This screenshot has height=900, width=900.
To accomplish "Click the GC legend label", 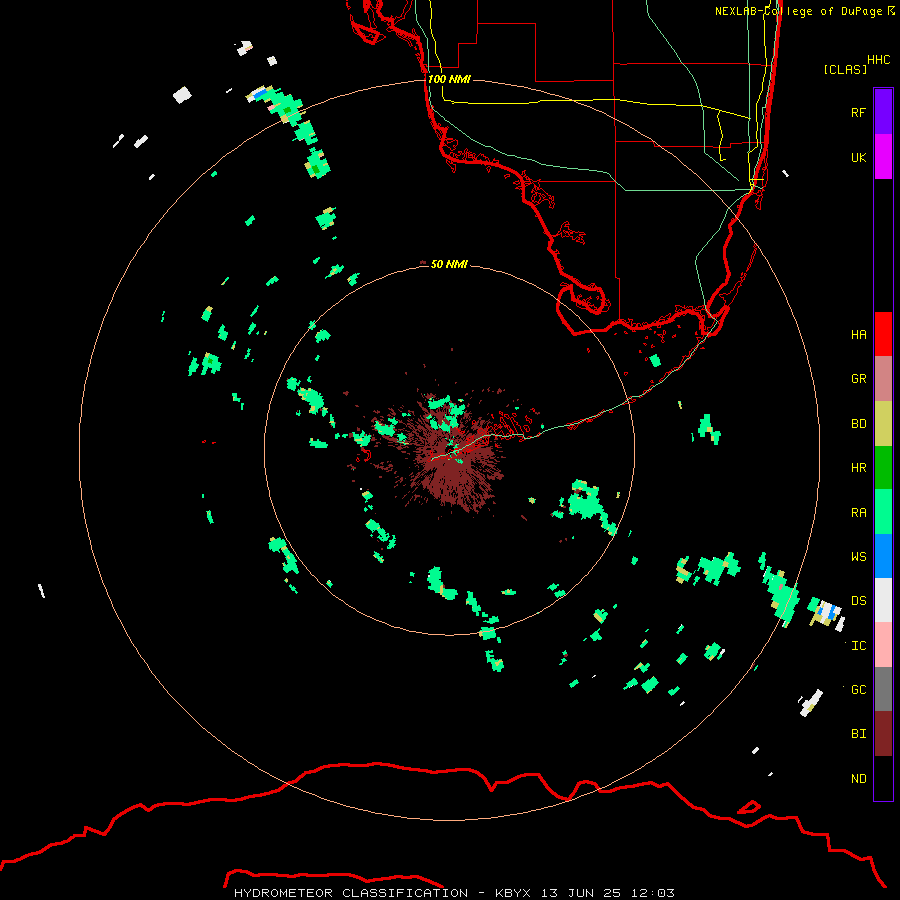I will pyautogui.click(x=858, y=690).
